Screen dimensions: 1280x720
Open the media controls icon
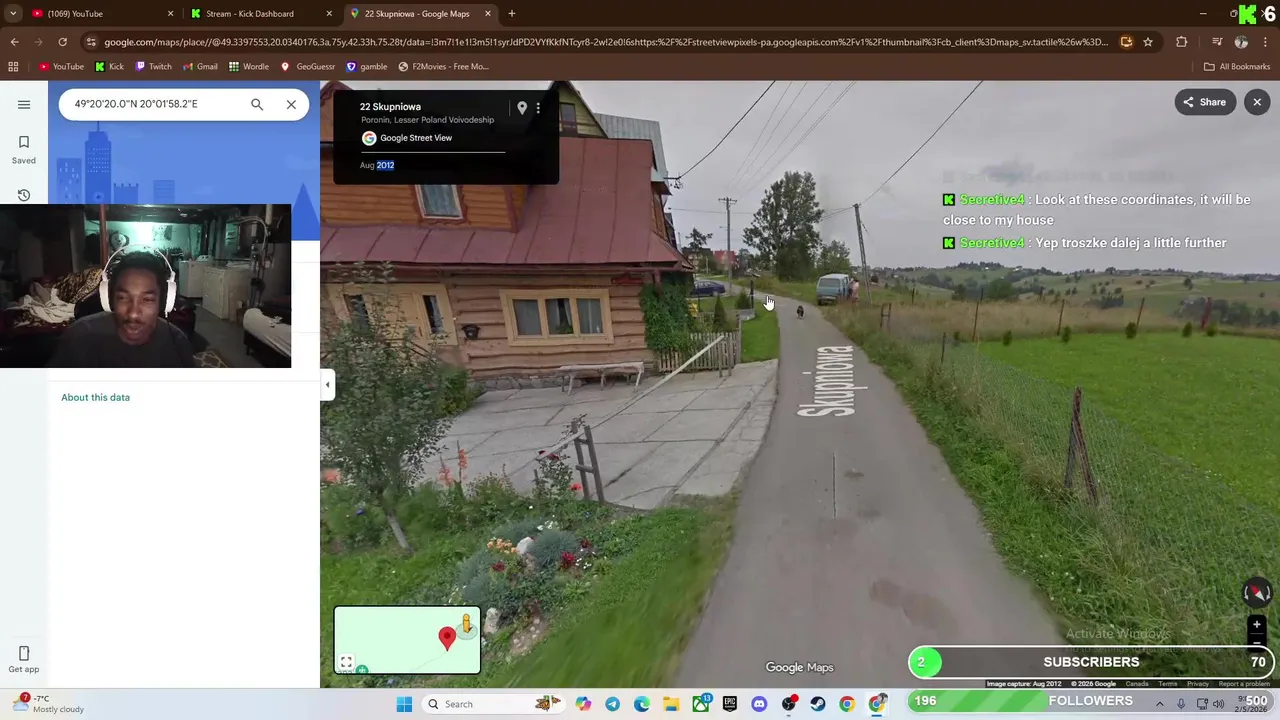[1217, 42]
